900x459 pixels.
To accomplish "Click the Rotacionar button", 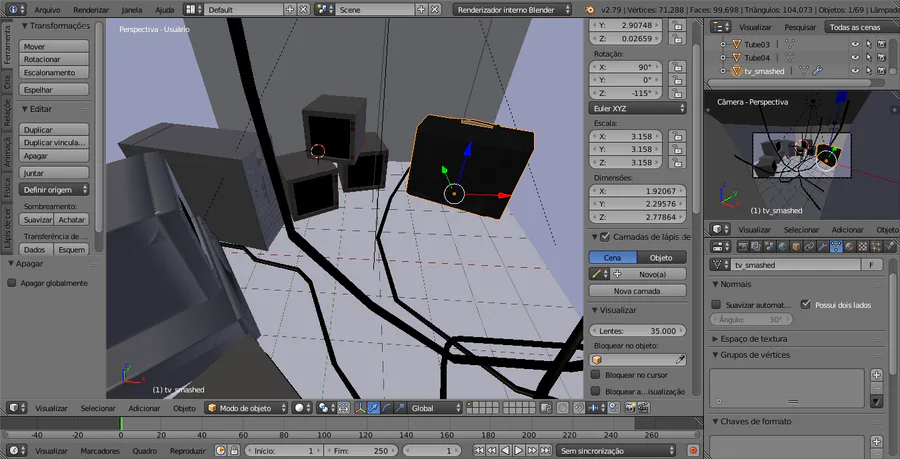I will 54,59.
